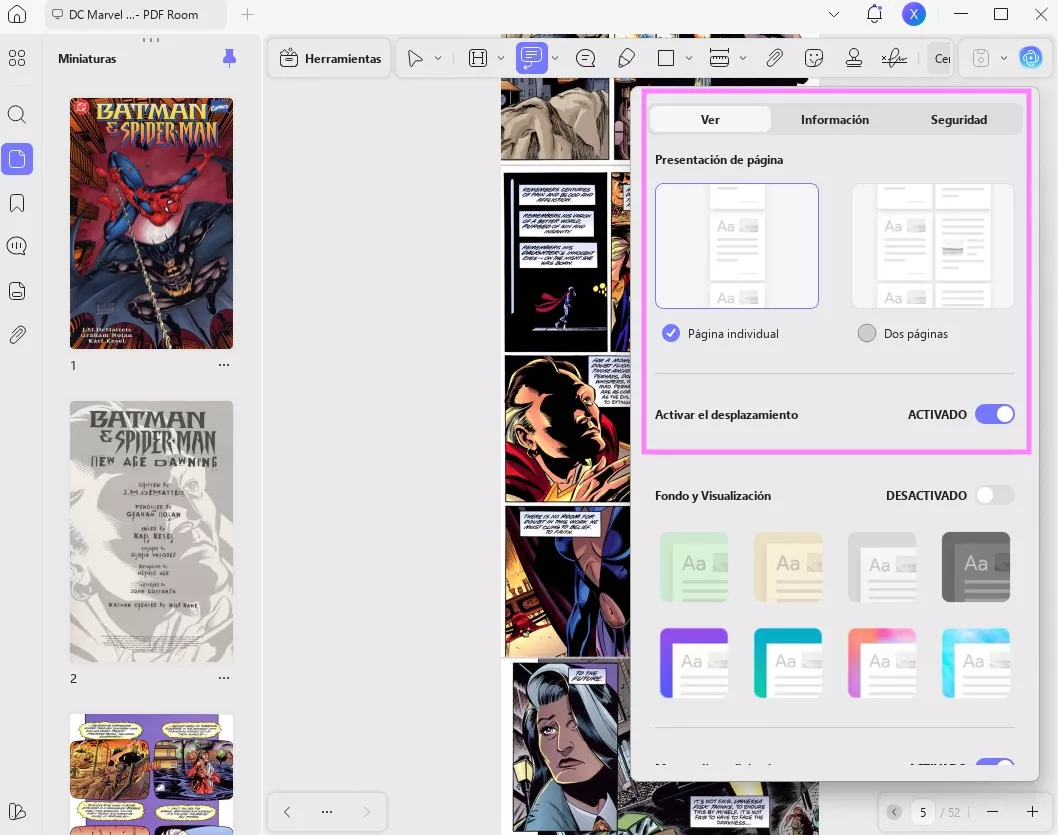Choose the sticker tool
The width and height of the screenshot is (1058, 835).
814,59
